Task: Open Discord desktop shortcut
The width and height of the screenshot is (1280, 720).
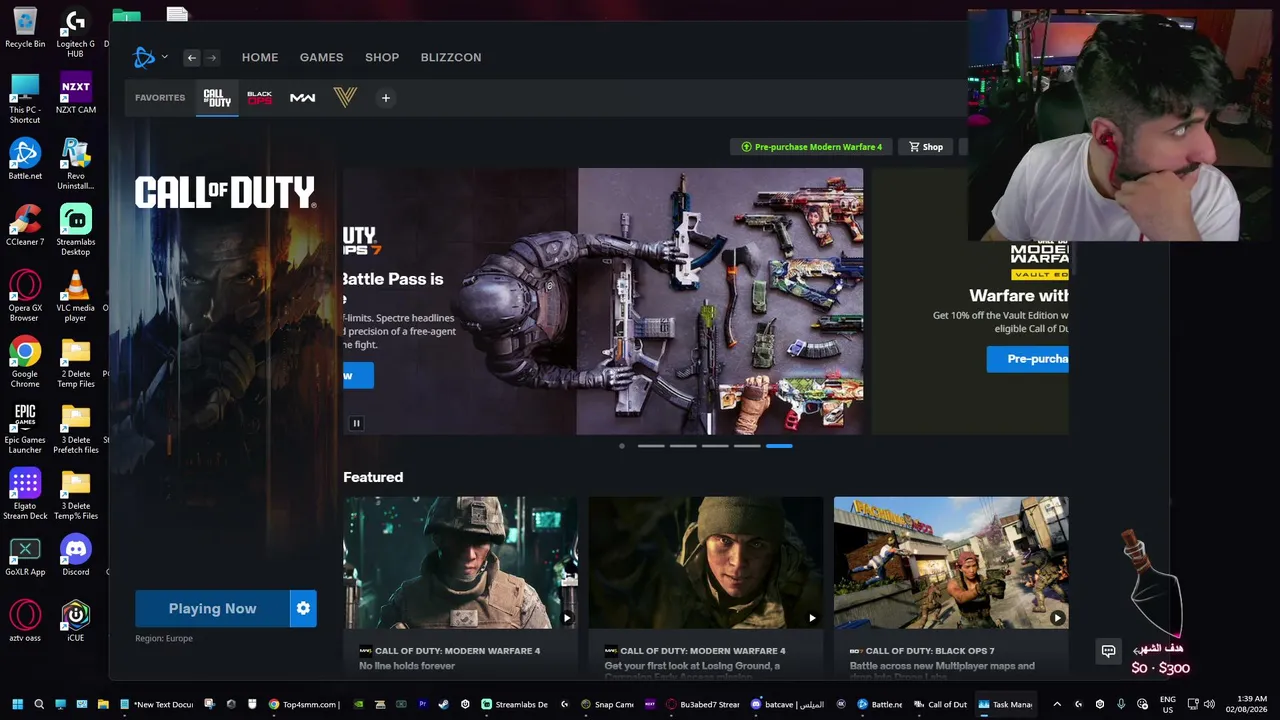Action: coord(75,556)
